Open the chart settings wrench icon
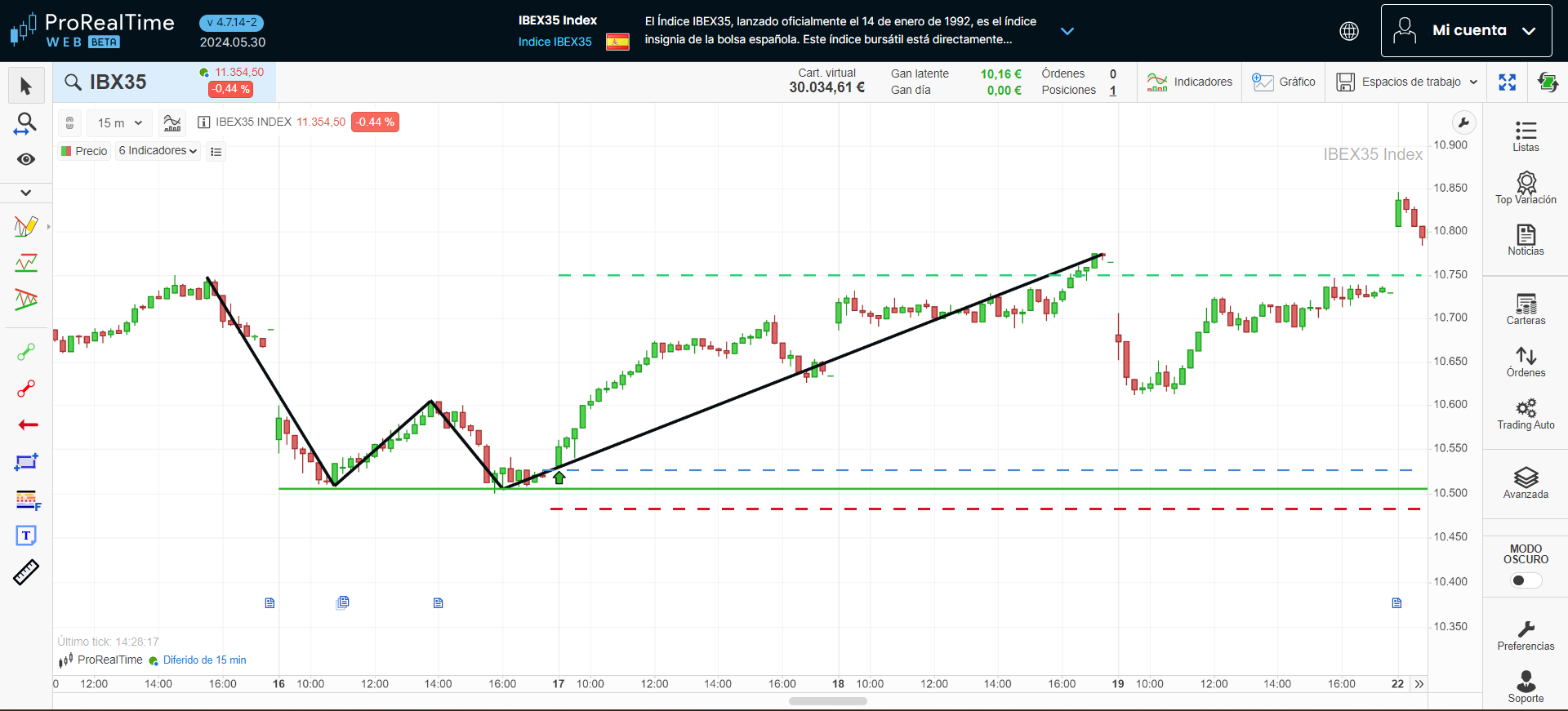Image resolution: width=1568 pixels, height=711 pixels. [x=1463, y=123]
